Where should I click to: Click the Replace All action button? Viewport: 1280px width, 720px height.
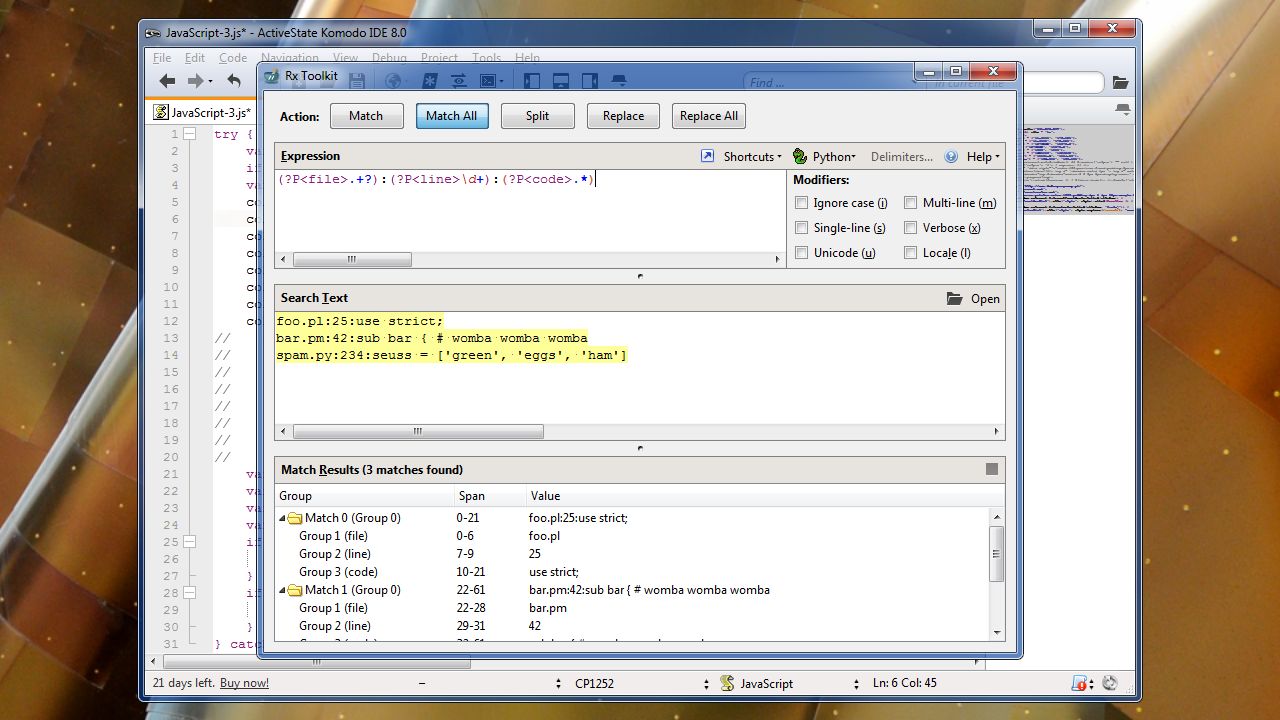tap(709, 116)
